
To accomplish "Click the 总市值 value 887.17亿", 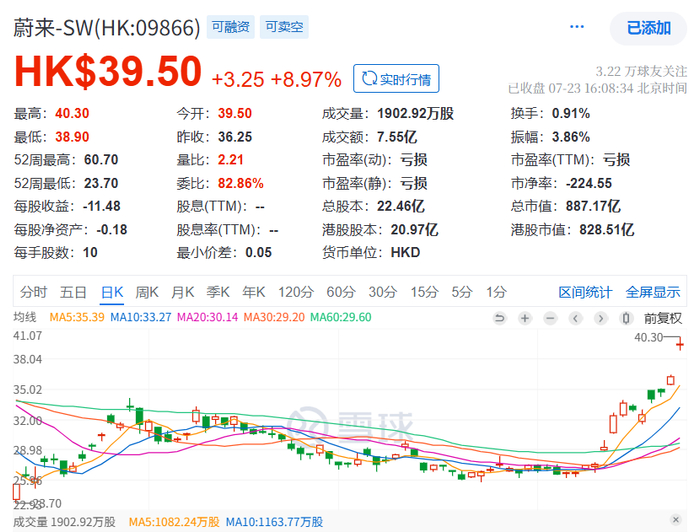I will [x=593, y=206].
